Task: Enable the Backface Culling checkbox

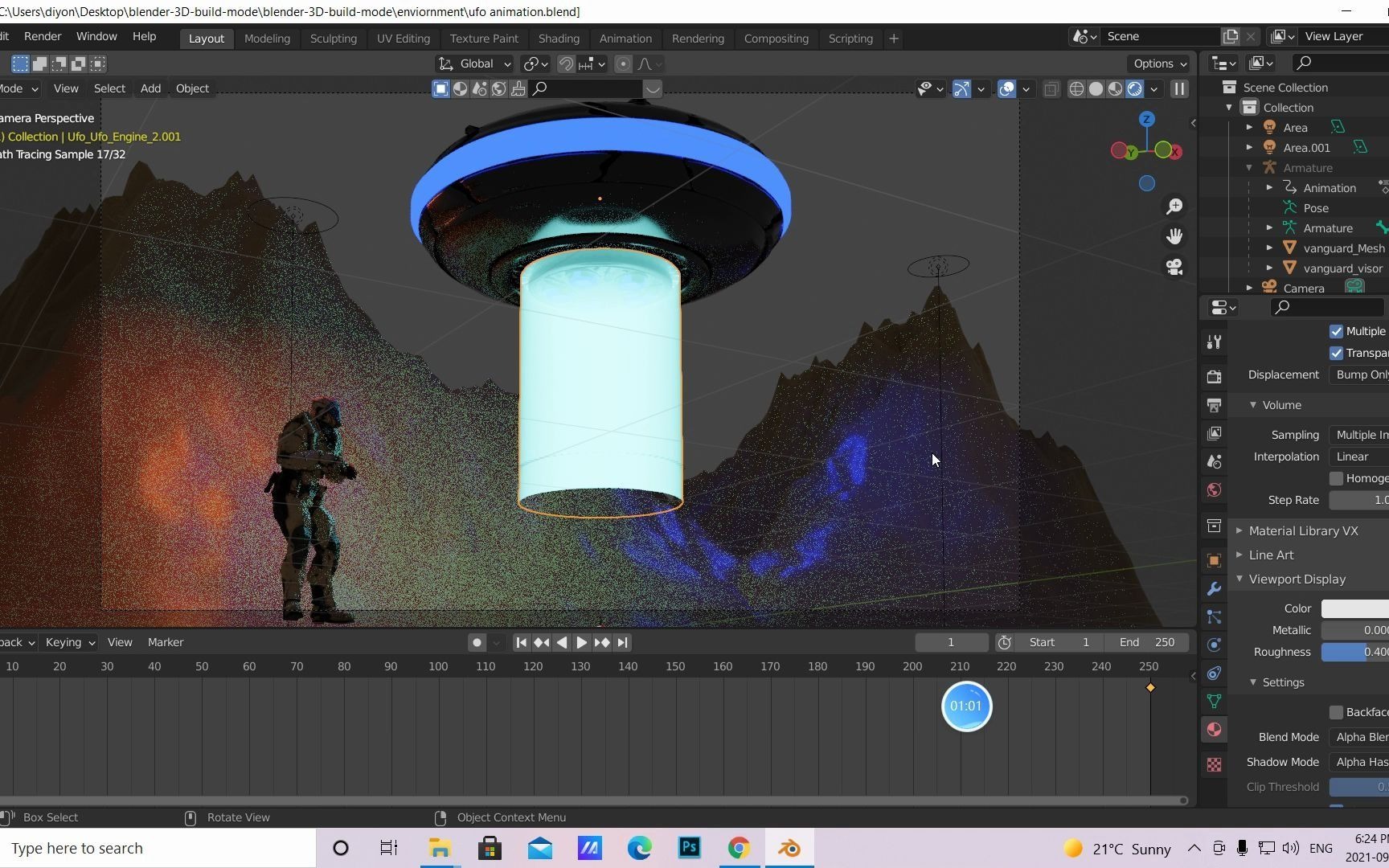Action: 1336,712
